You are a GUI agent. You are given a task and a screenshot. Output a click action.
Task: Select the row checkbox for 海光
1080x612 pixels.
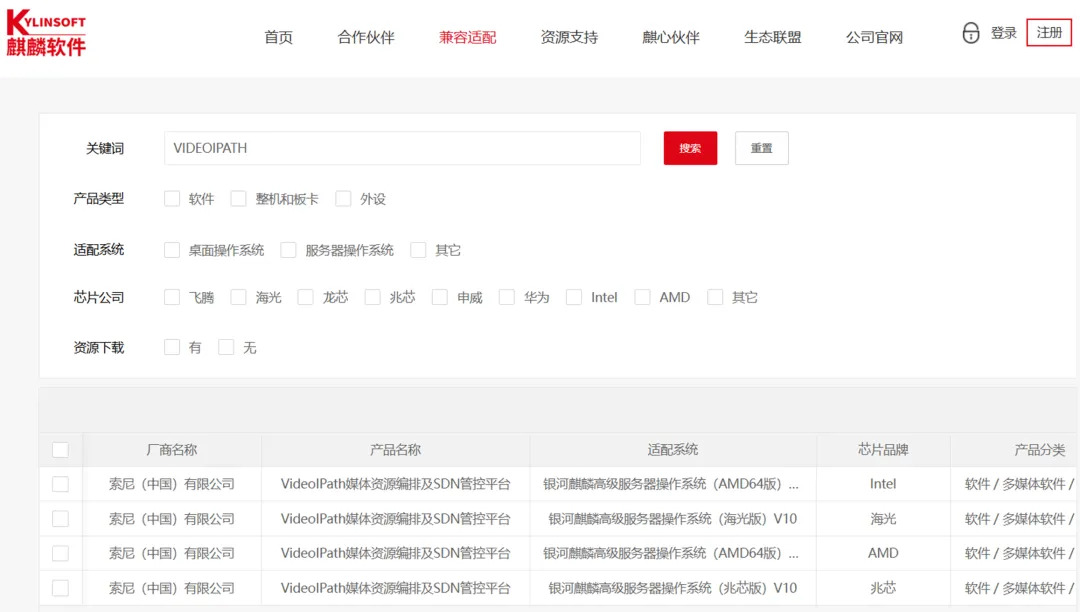(x=61, y=519)
